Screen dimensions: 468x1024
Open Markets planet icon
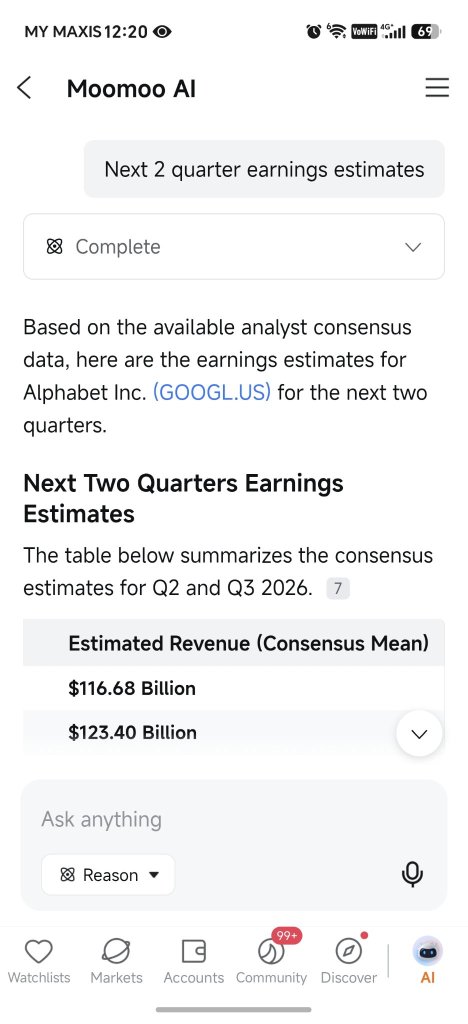[116, 952]
